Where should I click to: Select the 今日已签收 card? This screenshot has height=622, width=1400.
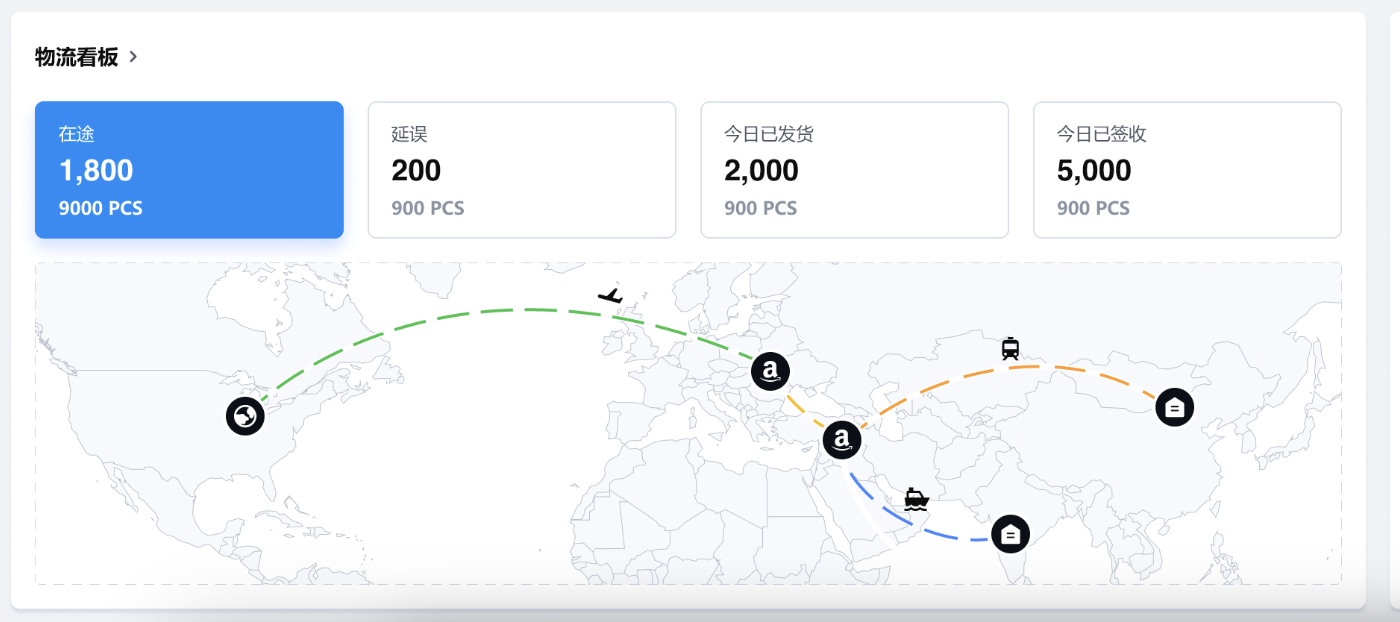1186,170
